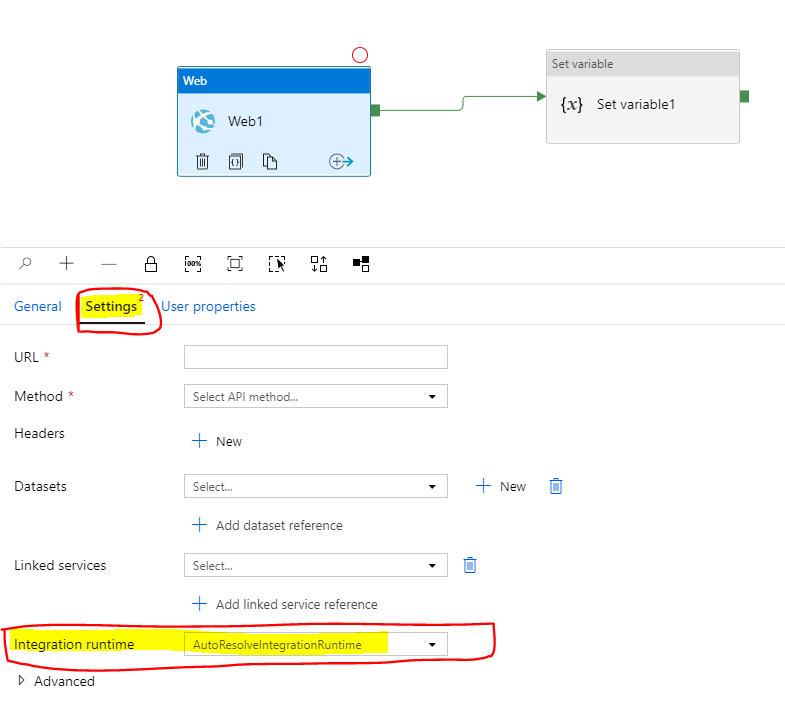
Task: Zoom out the pipeline canvas
Action: pyautogui.click(x=109, y=264)
